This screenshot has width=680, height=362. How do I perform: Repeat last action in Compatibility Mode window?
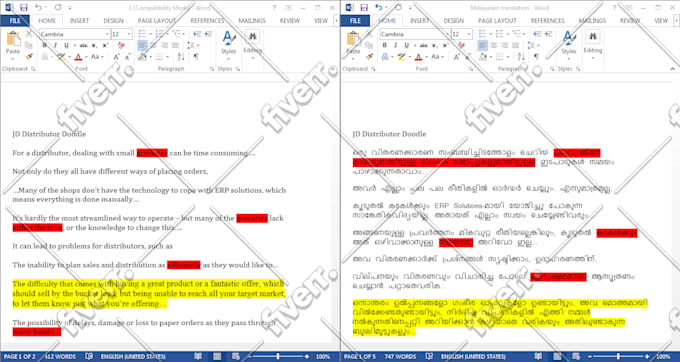59,7
